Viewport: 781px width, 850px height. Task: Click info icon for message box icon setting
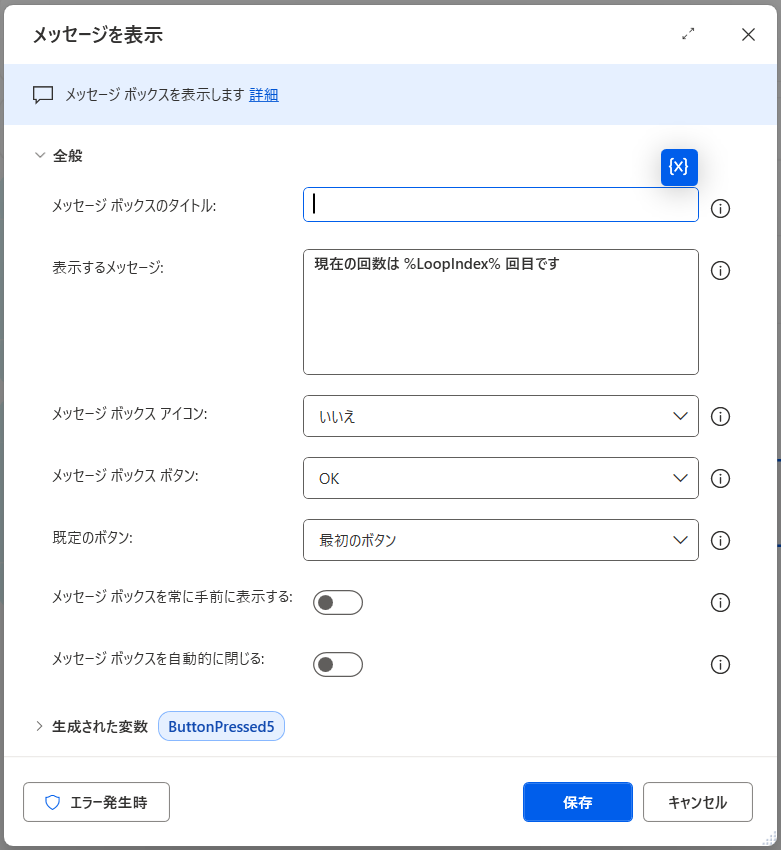tap(720, 417)
